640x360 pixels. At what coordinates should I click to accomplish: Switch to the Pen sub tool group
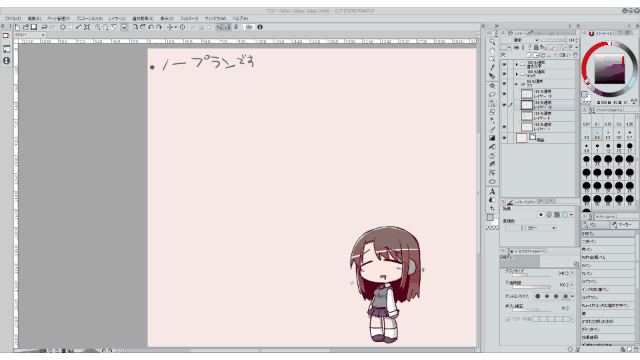(595, 225)
